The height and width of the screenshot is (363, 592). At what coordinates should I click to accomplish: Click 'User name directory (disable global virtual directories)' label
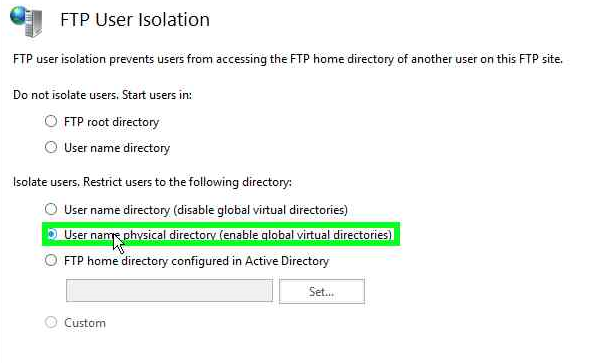click(x=206, y=210)
